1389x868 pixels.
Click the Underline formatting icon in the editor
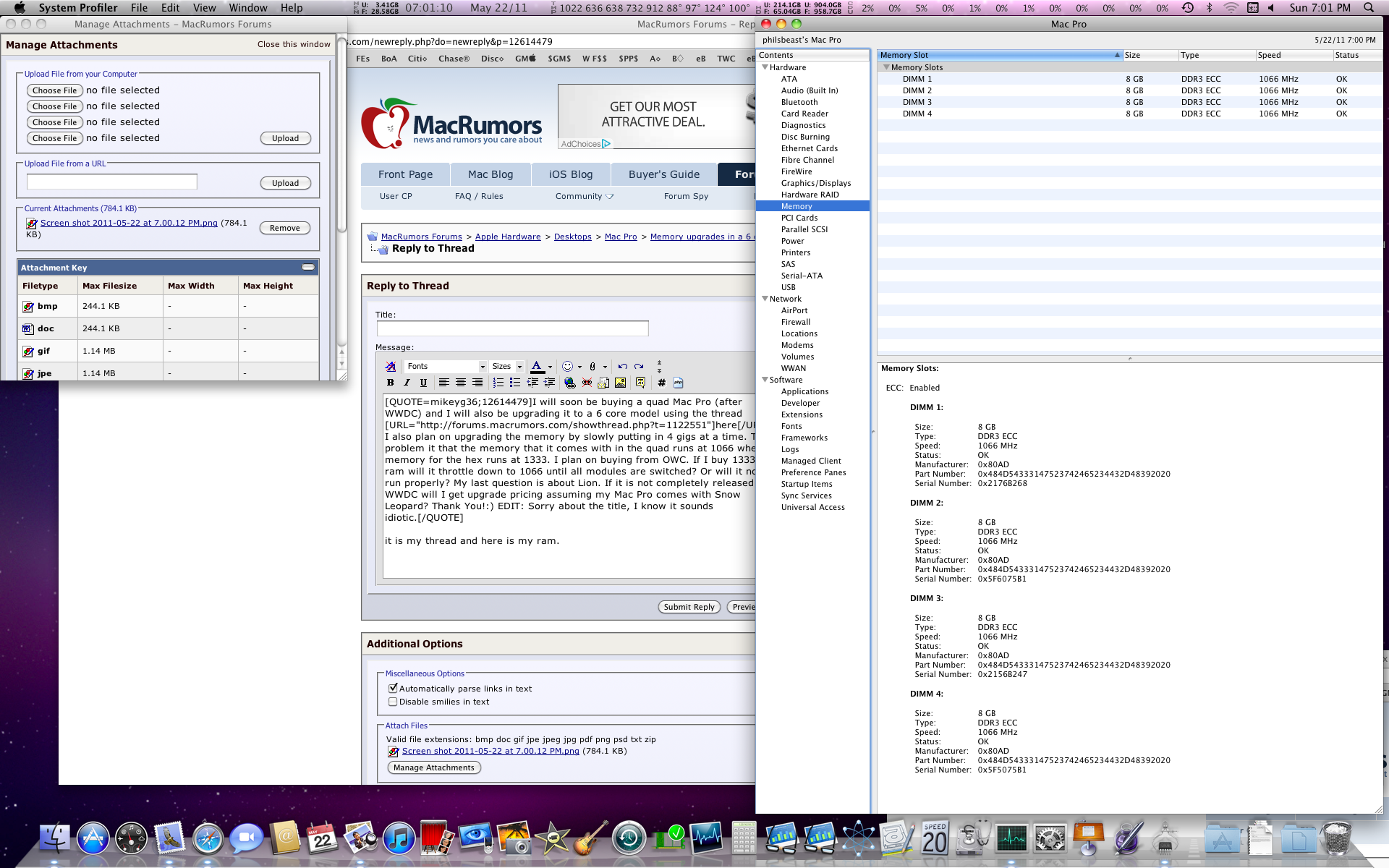point(424,383)
